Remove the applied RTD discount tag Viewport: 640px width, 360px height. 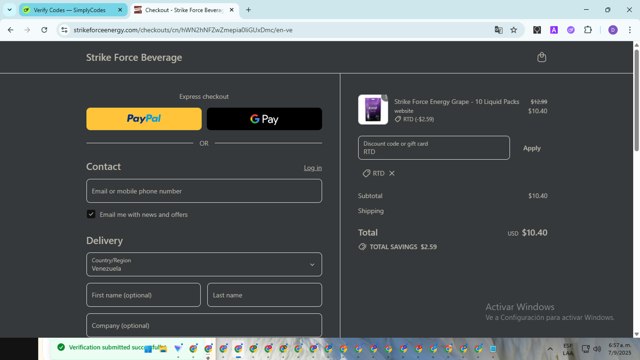392,173
